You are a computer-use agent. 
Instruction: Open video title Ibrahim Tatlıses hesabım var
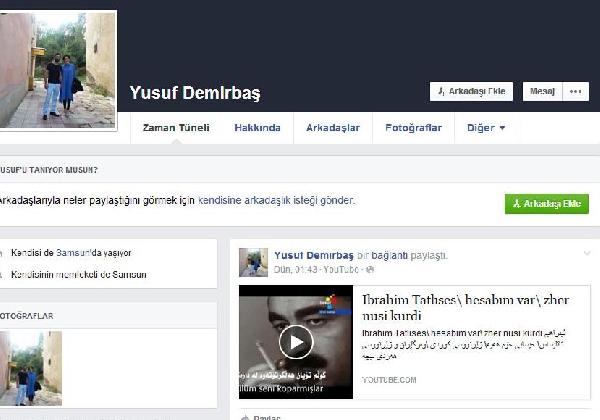[465, 308]
